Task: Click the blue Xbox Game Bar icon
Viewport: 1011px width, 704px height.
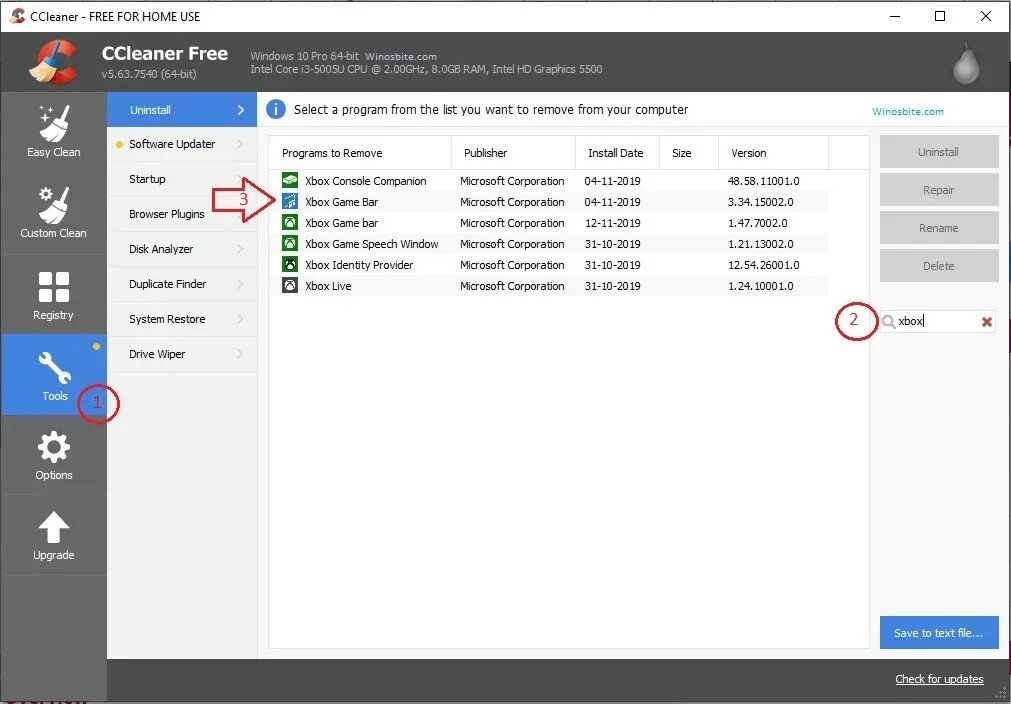Action: pyautogui.click(x=290, y=202)
